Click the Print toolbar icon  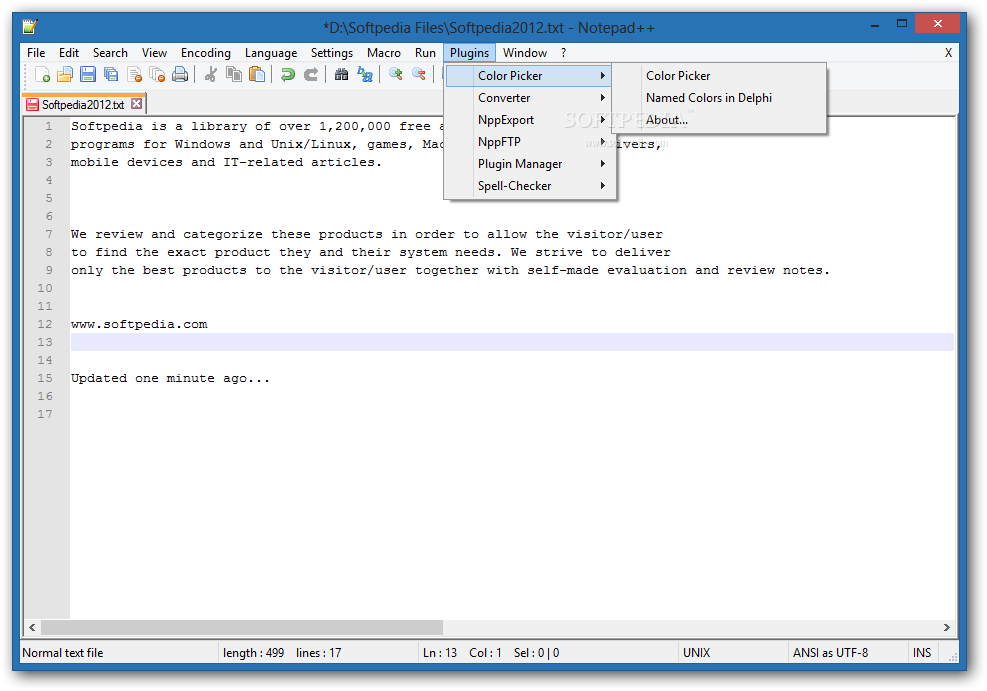coord(180,75)
